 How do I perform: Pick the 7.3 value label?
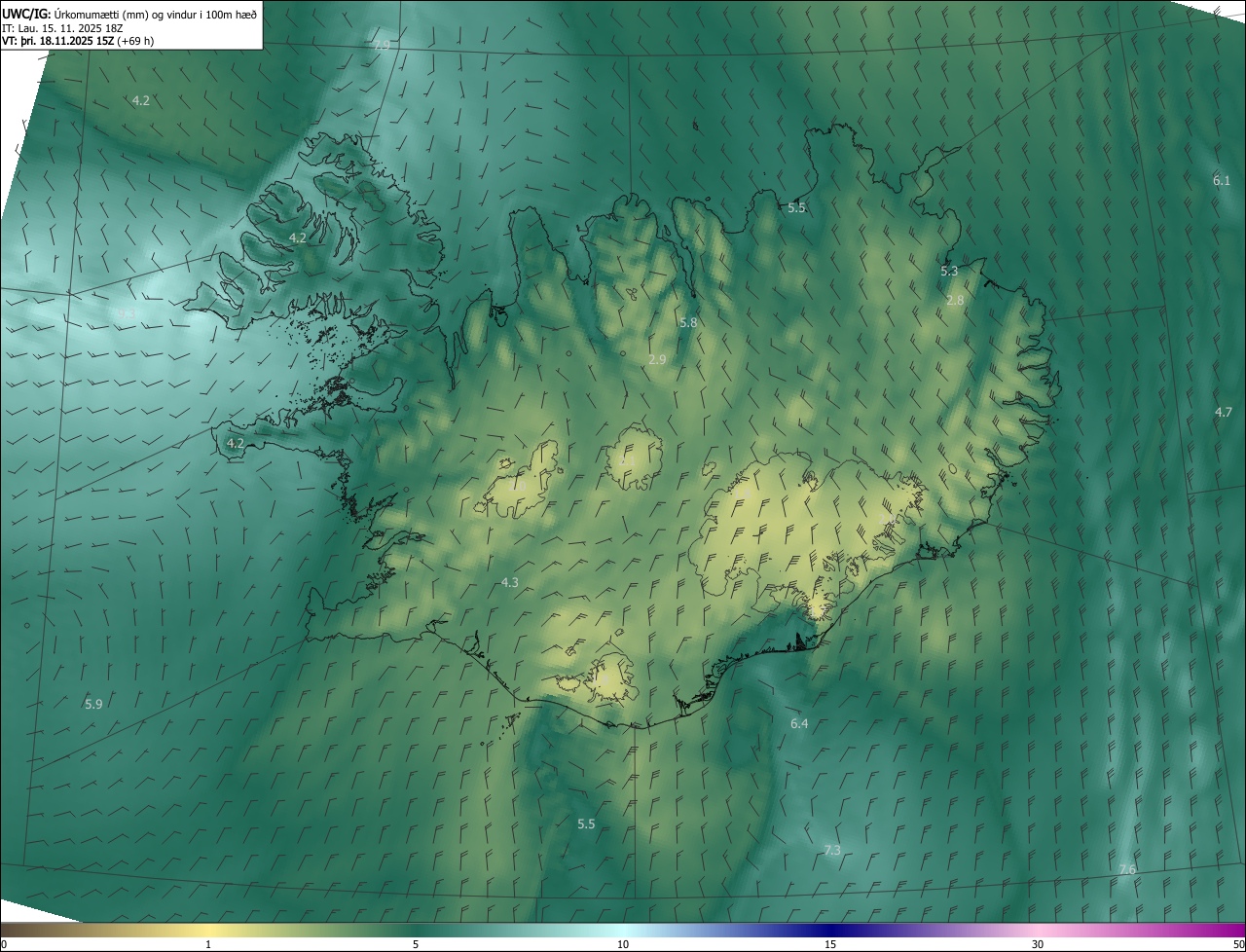pyautogui.click(x=832, y=850)
